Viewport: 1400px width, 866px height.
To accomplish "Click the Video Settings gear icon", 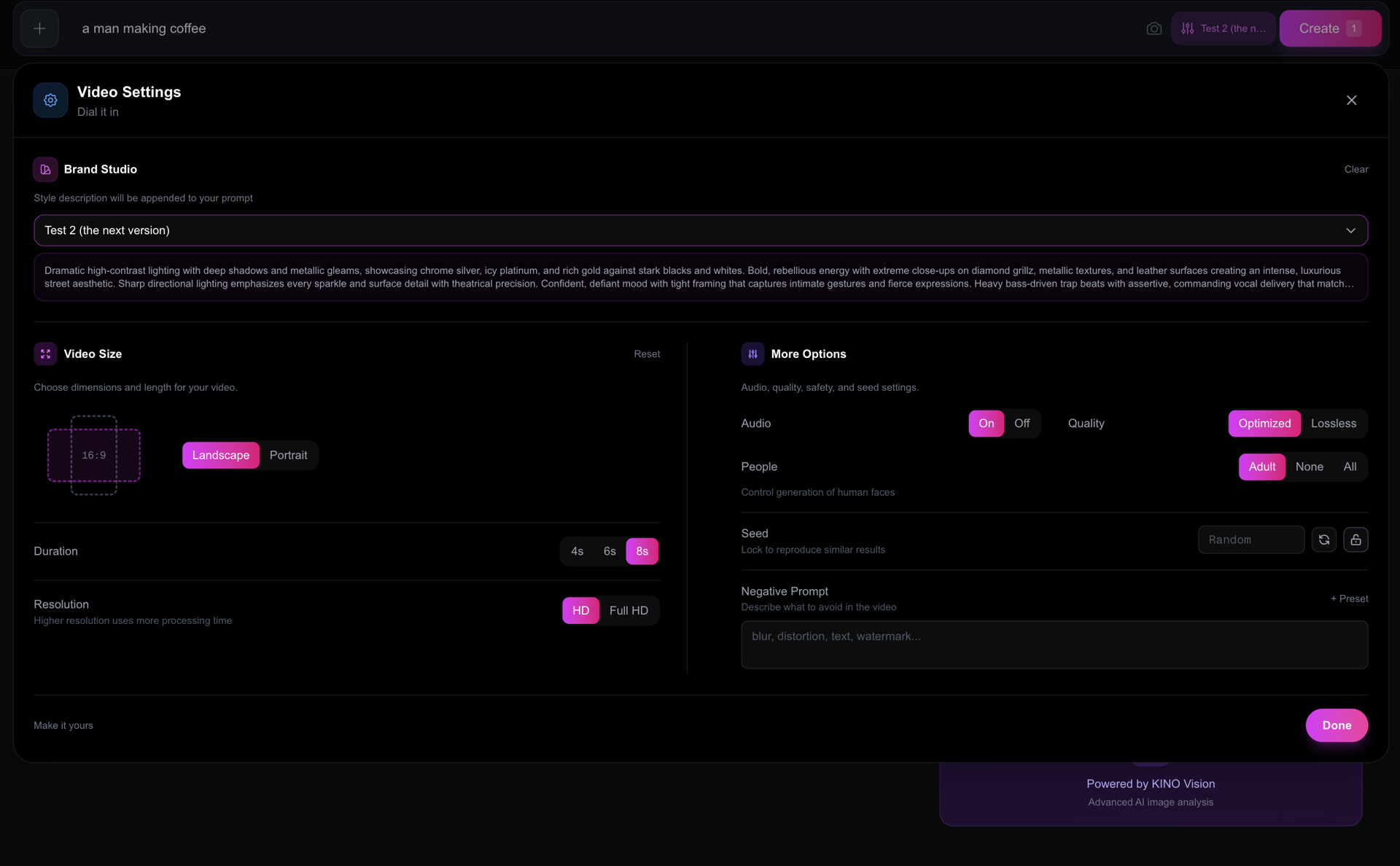I will pyautogui.click(x=50, y=101).
